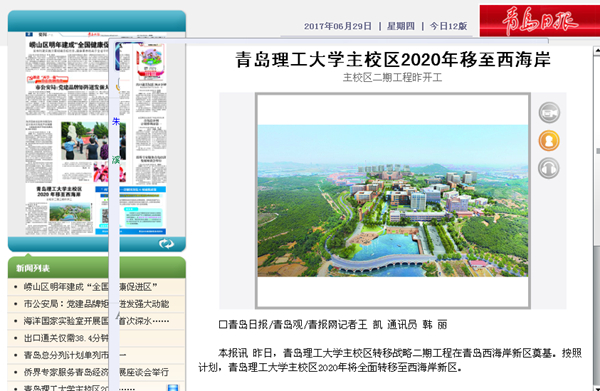The width and height of the screenshot is (600, 391).
Task: Click the colorful cartoon graphic in the page thumbnail
Action: tap(150, 61)
